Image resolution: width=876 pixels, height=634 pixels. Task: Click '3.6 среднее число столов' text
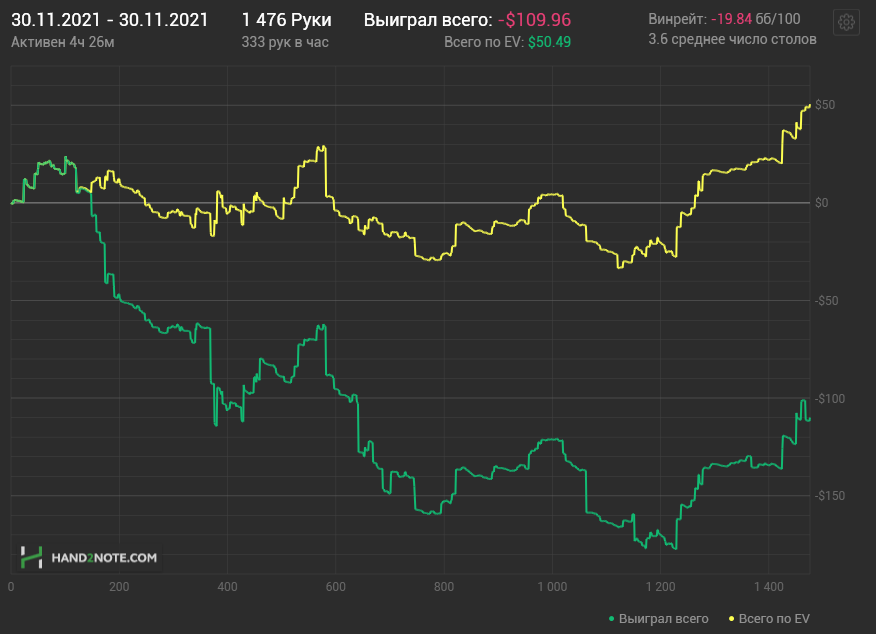(732, 39)
